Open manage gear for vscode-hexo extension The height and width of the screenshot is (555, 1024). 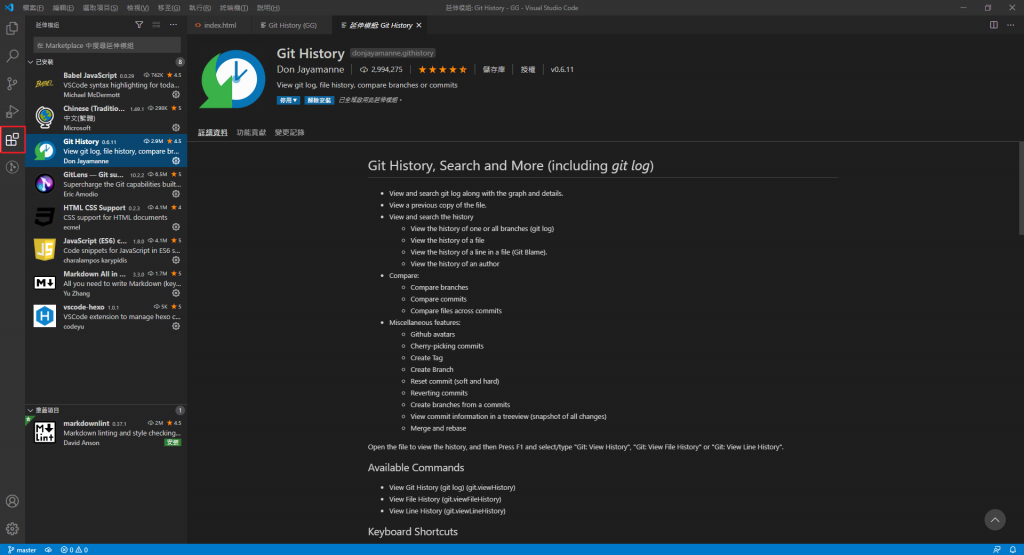[176, 326]
